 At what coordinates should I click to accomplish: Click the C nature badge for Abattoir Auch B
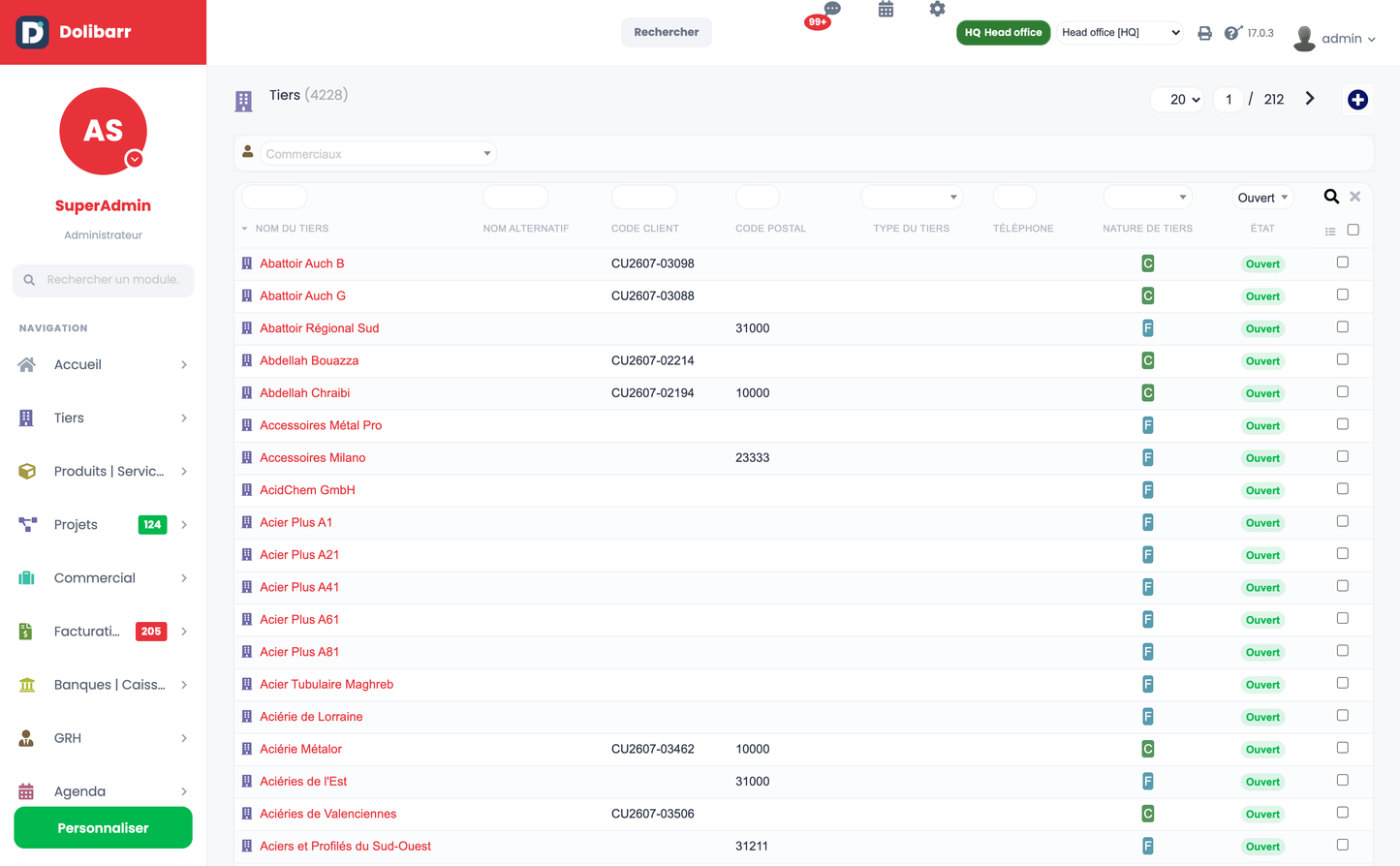[x=1148, y=263]
